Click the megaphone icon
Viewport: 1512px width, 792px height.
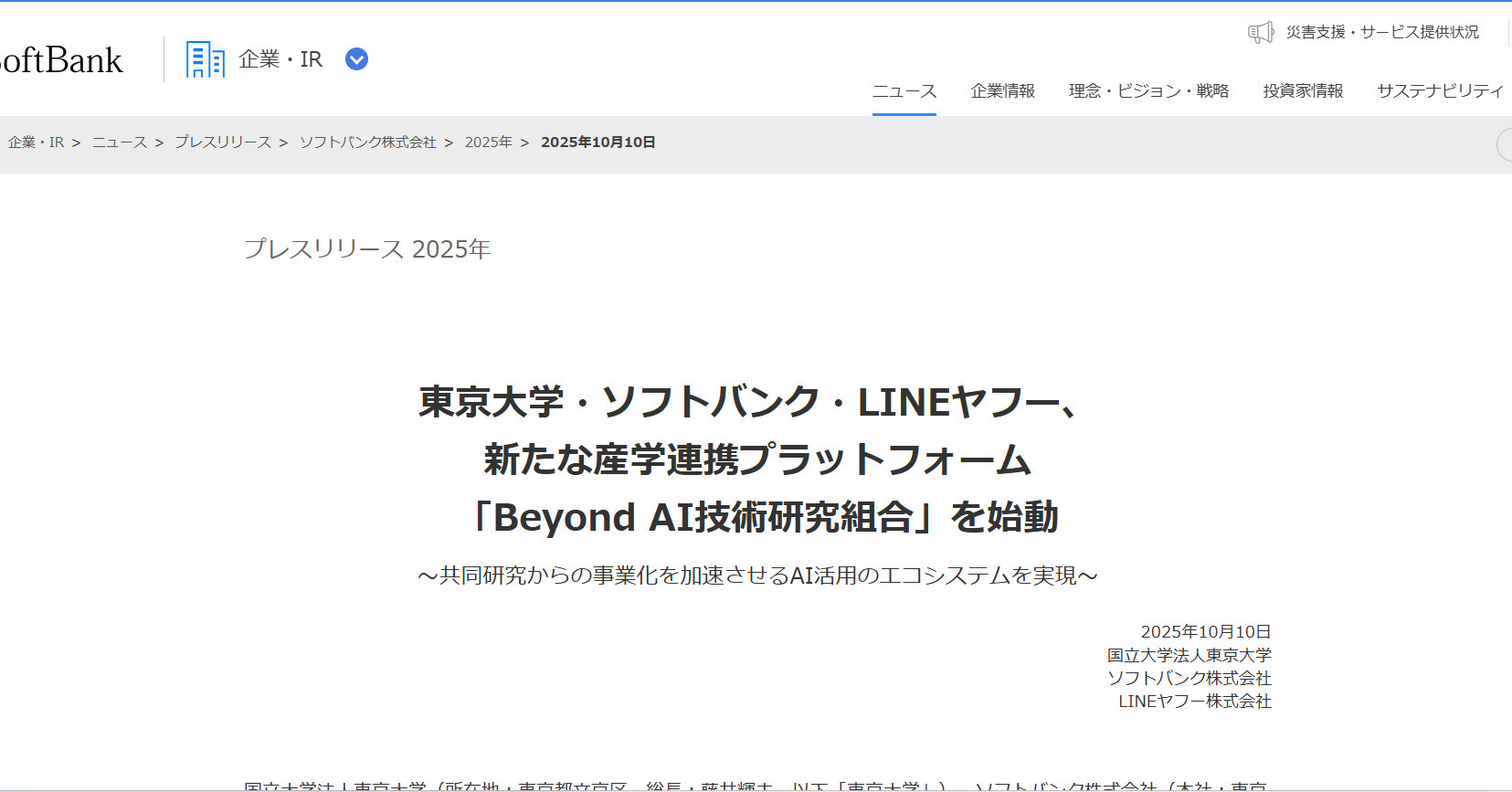click(1261, 33)
